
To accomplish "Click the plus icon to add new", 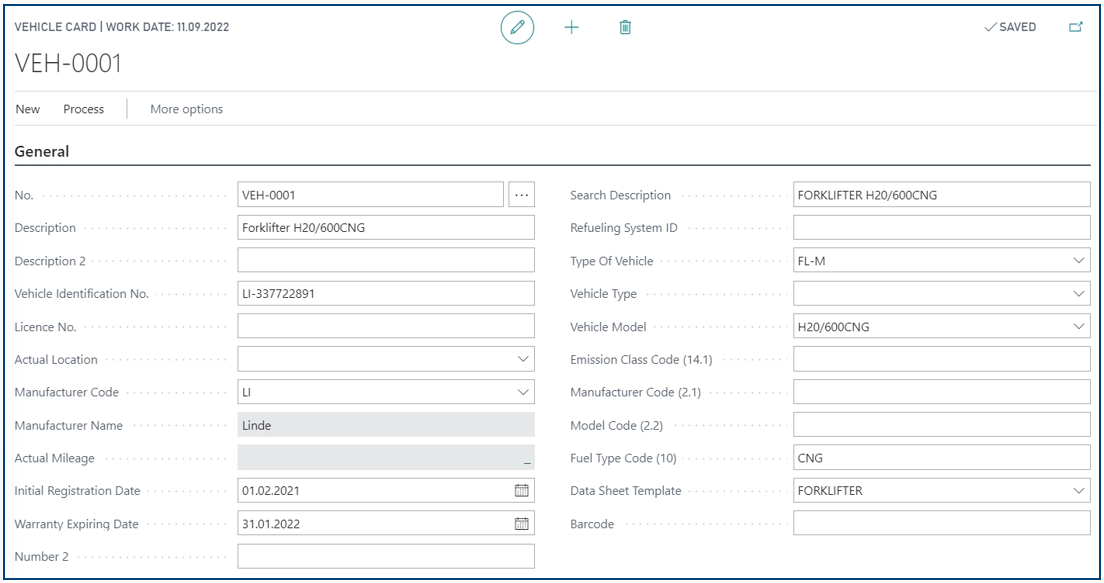I will pos(572,27).
